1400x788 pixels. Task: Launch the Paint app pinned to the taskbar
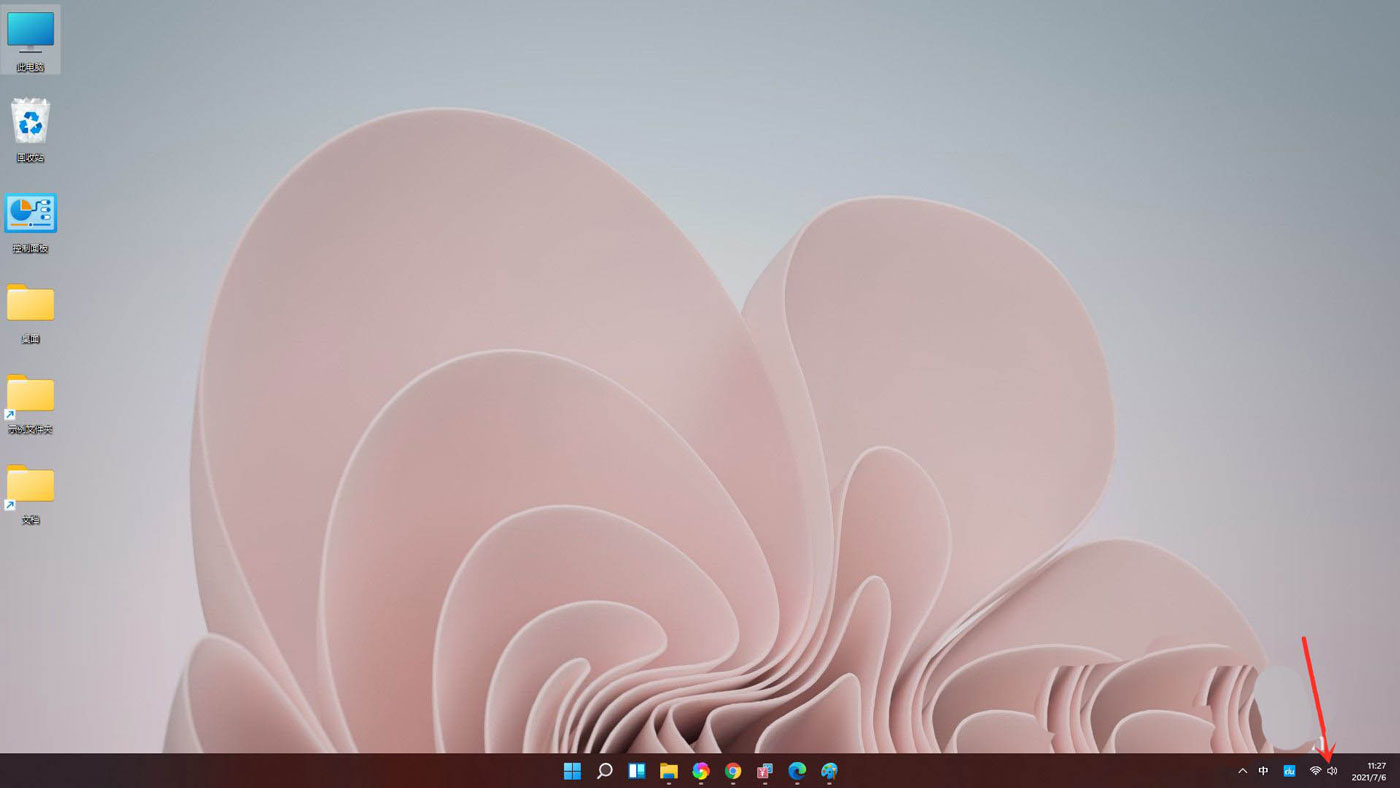(829, 770)
